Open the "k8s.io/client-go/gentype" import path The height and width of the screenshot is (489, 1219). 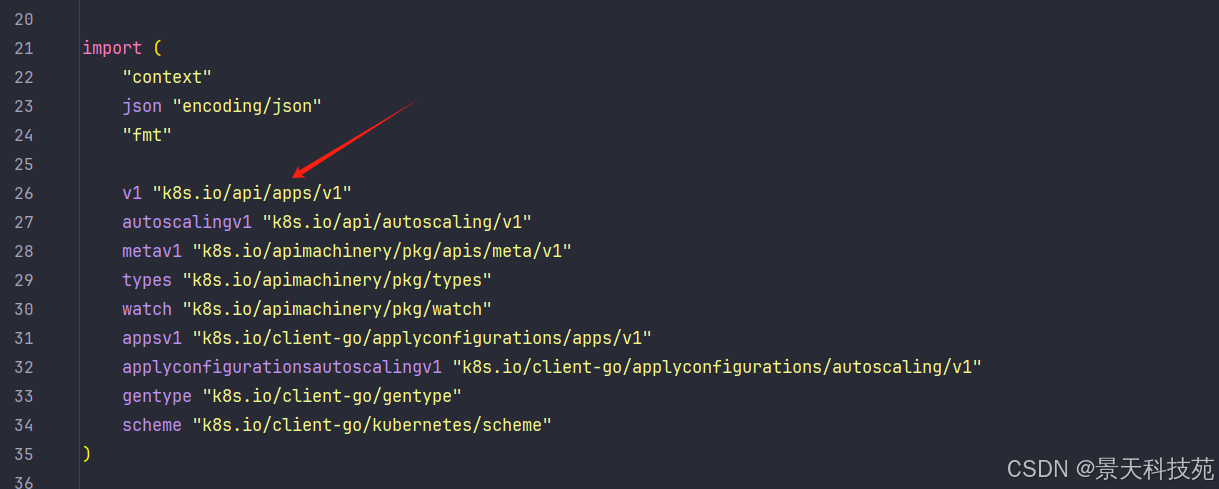[x=332, y=396]
